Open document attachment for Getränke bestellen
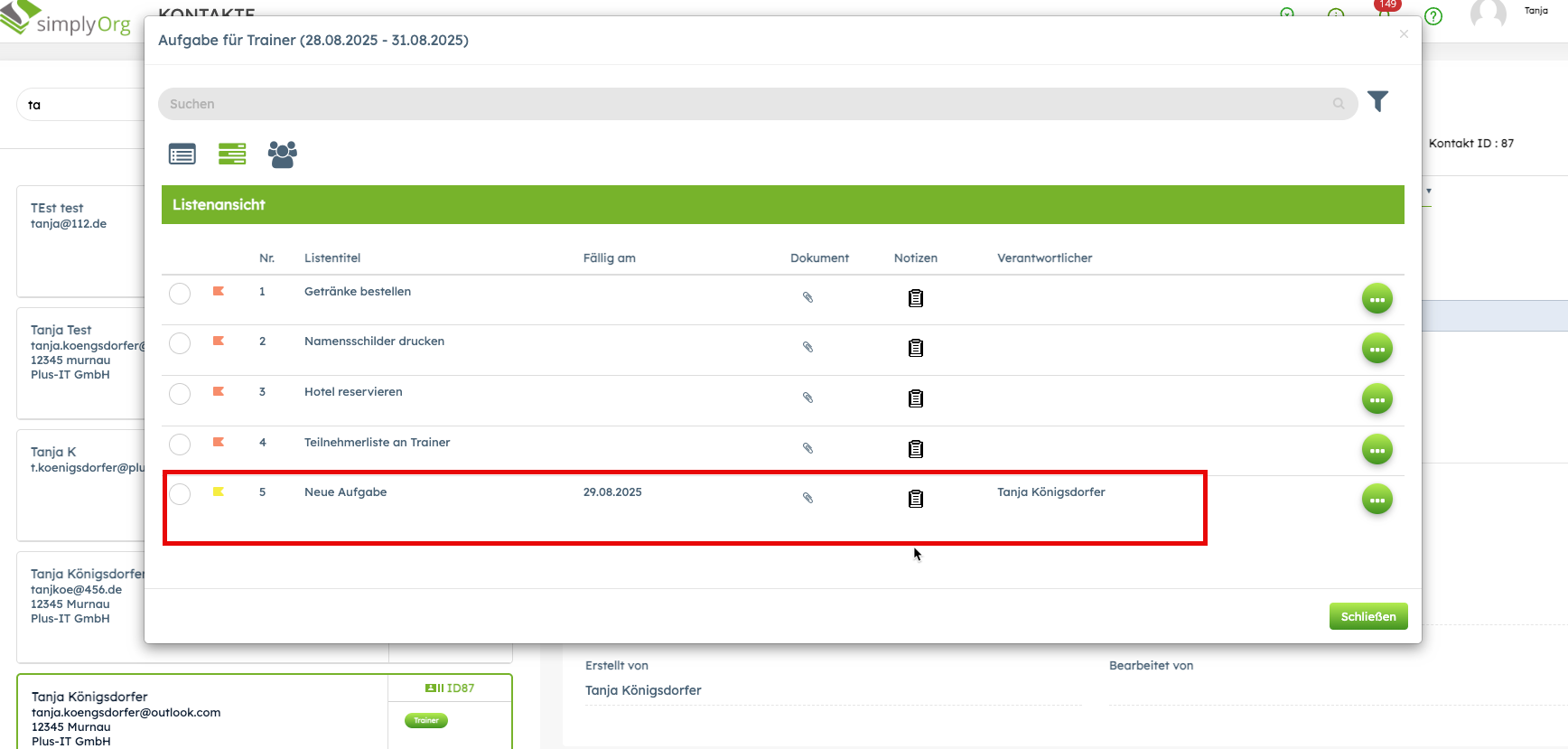The image size is (1568, 749). [808, 297]
